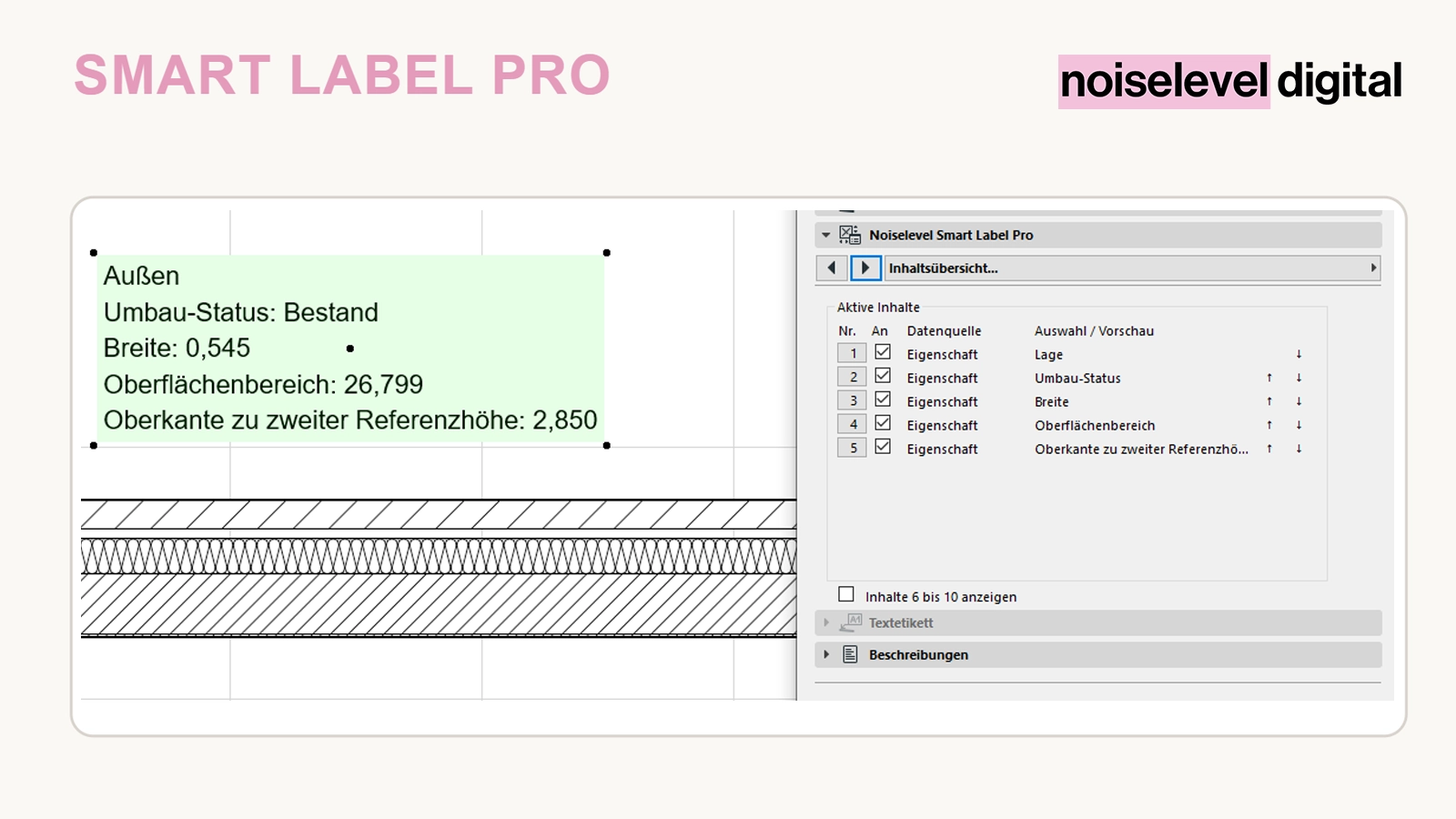Select the Breite preview value
This screenshot has width=1456, height=819.
pos(1051,402)
